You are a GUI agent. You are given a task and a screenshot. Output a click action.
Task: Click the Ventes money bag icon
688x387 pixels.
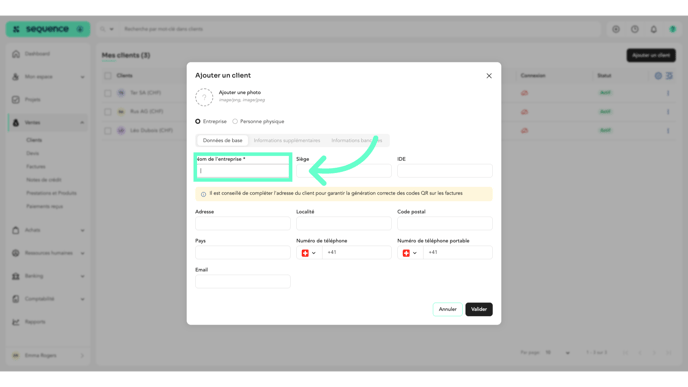point(16,122)
